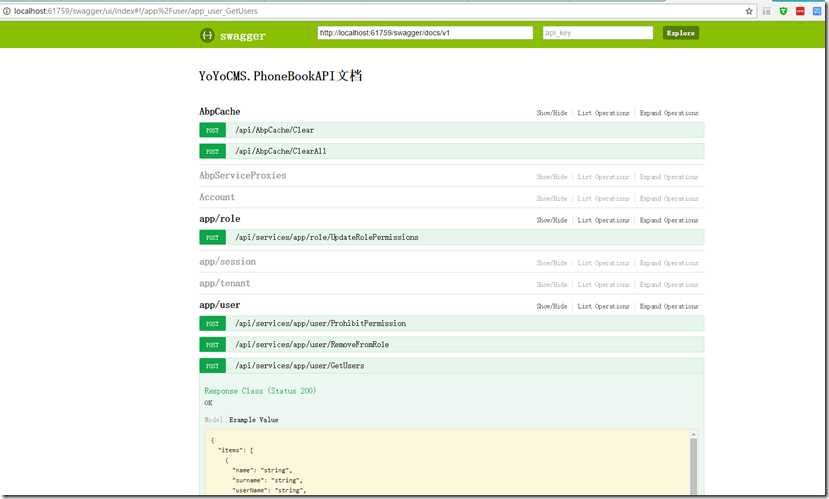Click Show/Hide for app/tenant
The width and height of the screenshot is (829, 499).
551,285
